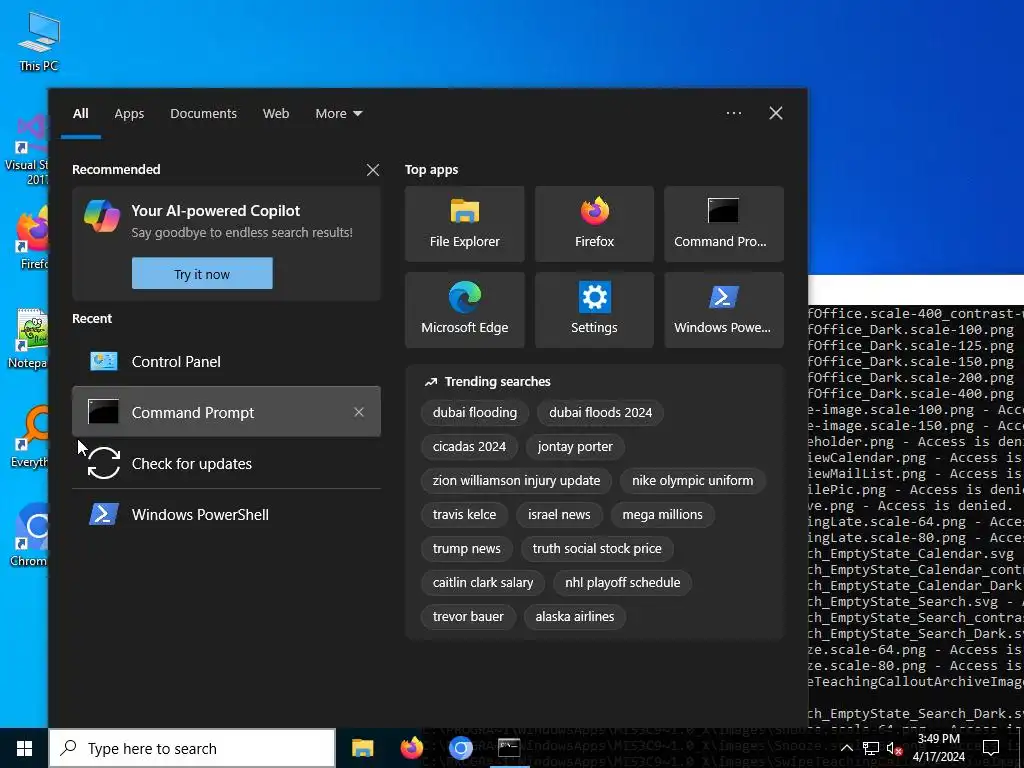Launch Firefox from Top apps

pos(594,224)
